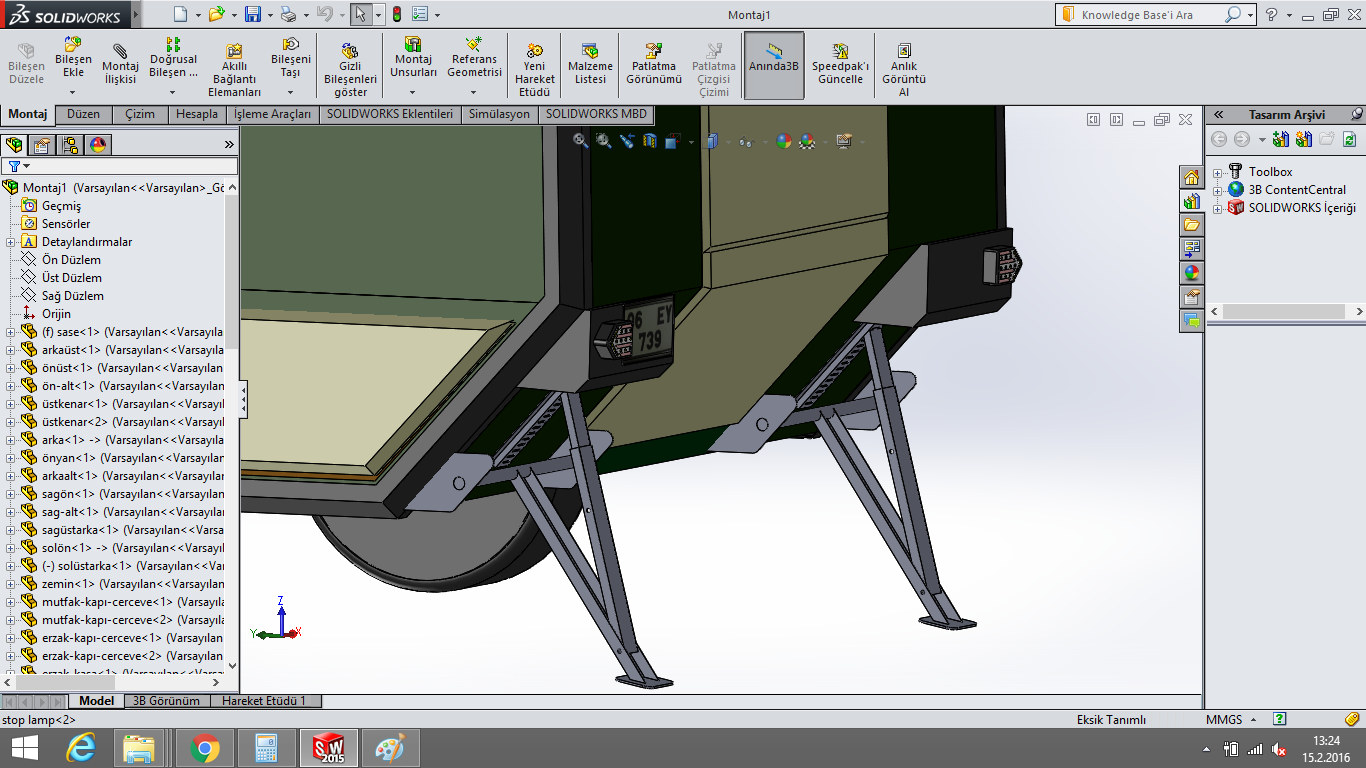Switch to the Simülasyon tab
Viewport: 1366px width, 768px height.
point(499,114)
